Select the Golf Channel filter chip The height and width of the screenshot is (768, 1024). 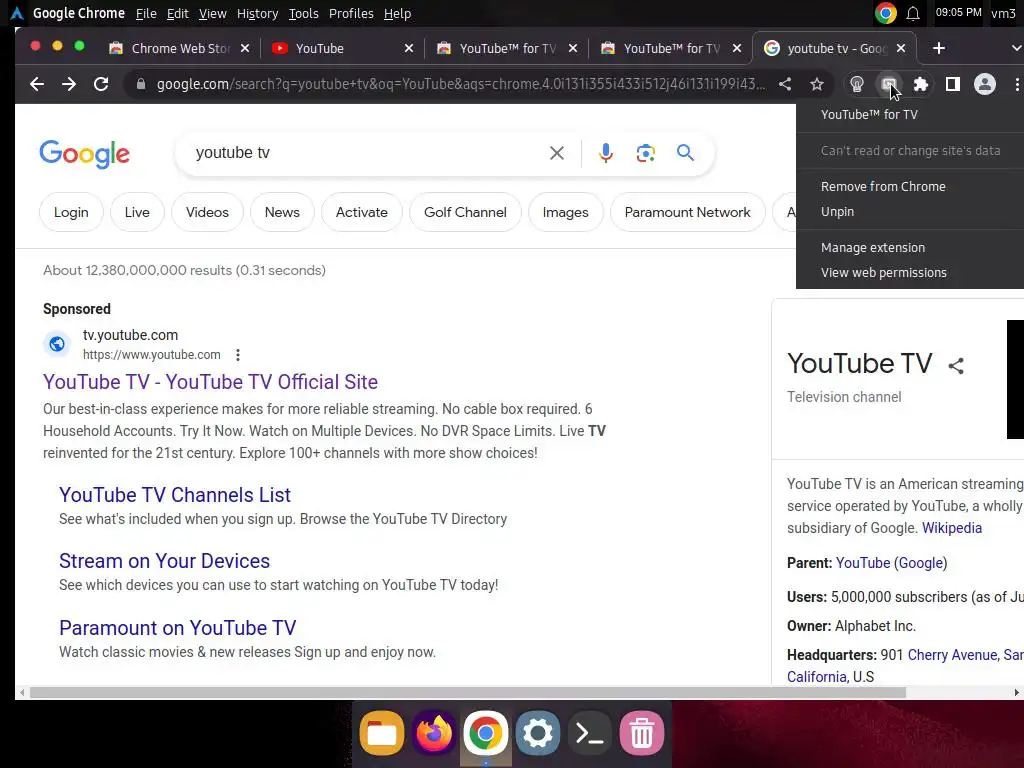click(465, 212)
